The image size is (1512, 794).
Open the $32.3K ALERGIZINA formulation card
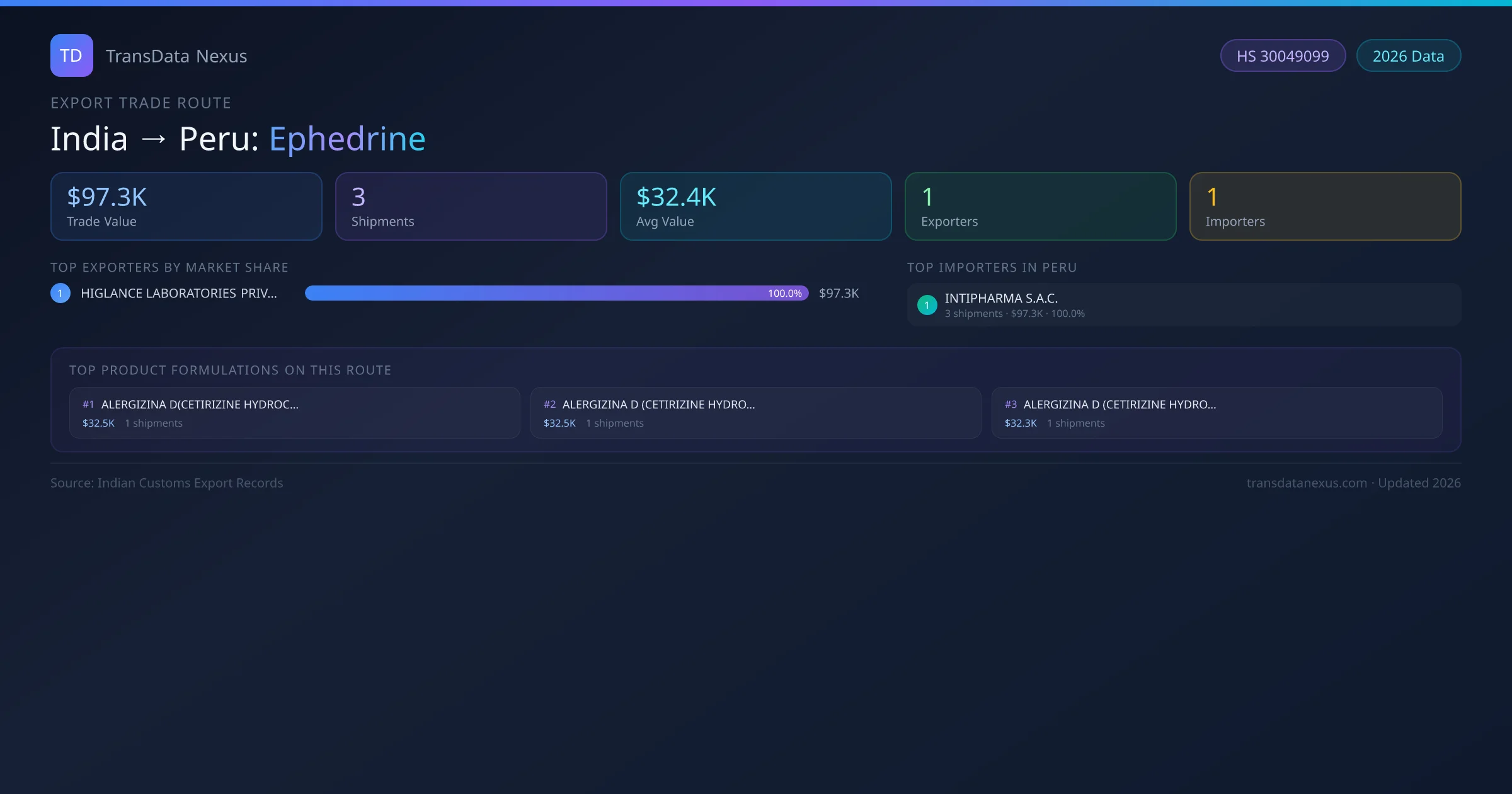(1217, 413)
